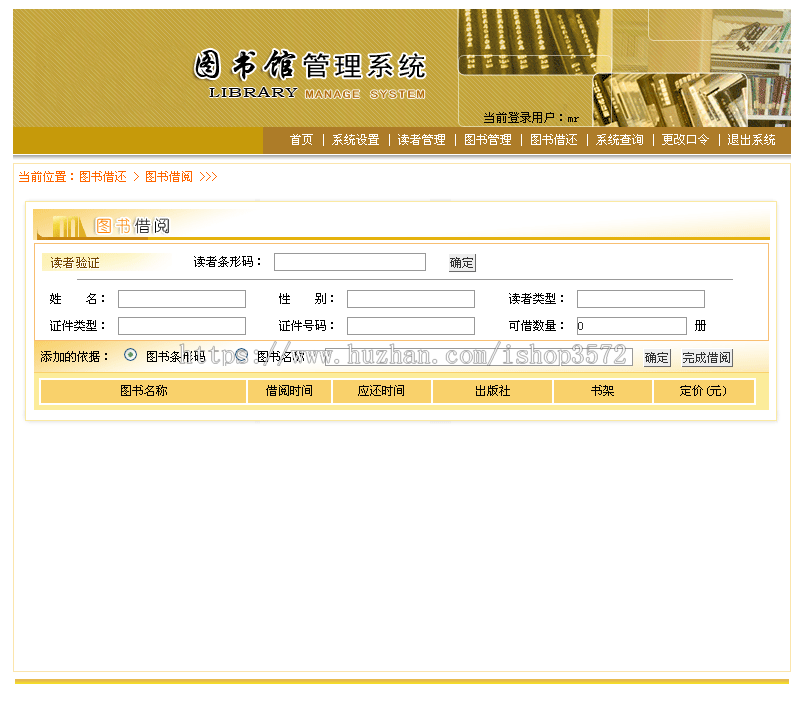The height and width of the screenshot is (704, 806).
Task: Open the 首页 menu item
Action: point(301,140)
